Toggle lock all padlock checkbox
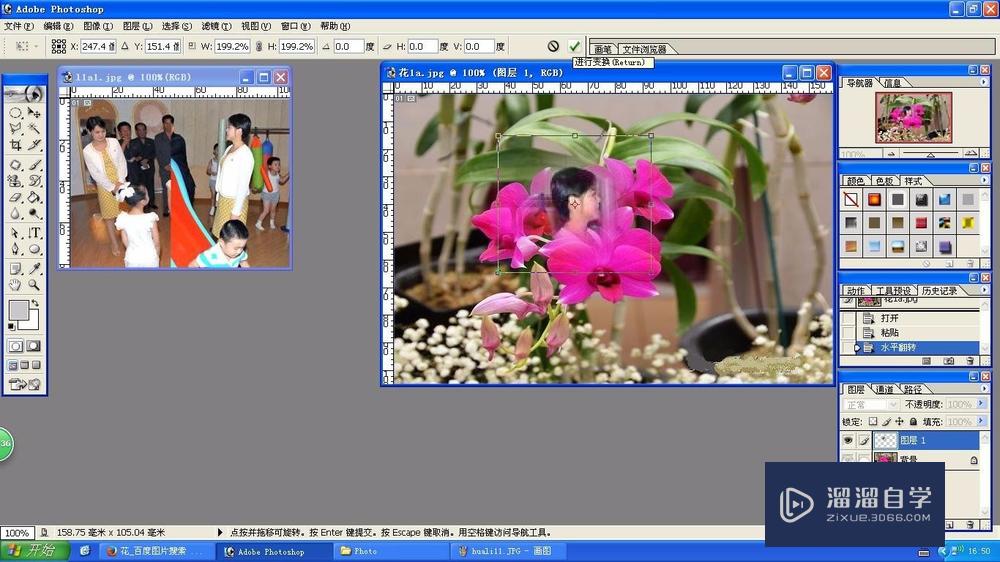 [913, 422]
